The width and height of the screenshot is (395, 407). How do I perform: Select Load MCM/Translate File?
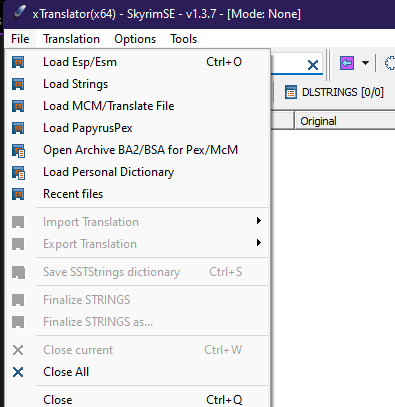click(x=137, y=106)
